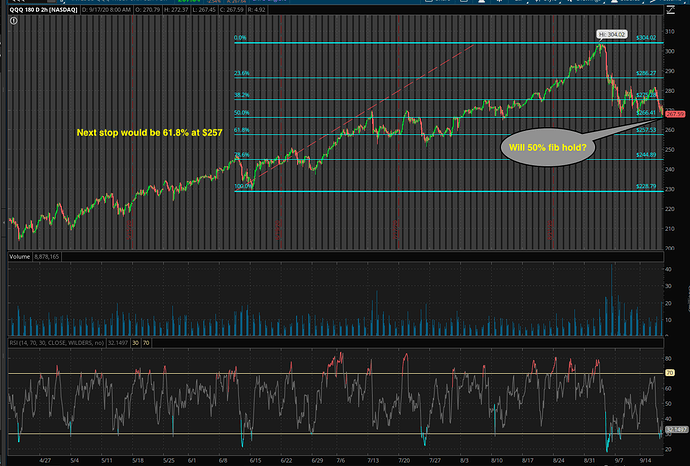Click the 0.0% Fibonacci level label
This screenshot has height=466, width=690.
tap(239, 38)
